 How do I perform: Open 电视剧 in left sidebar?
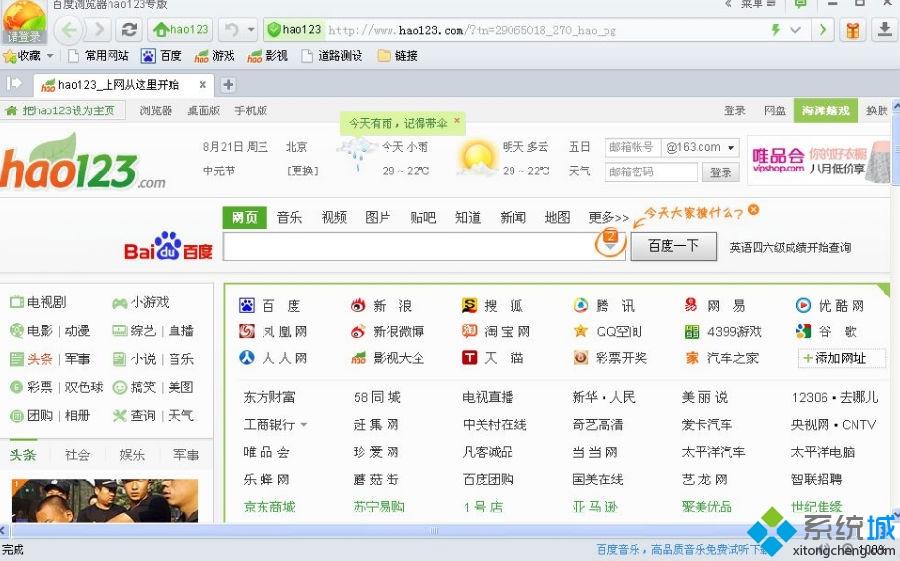coord(38,302)
